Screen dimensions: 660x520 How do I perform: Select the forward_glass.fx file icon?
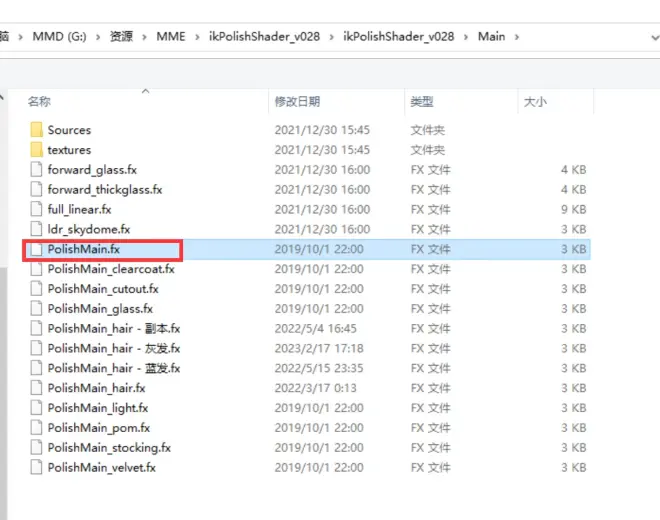37,169
